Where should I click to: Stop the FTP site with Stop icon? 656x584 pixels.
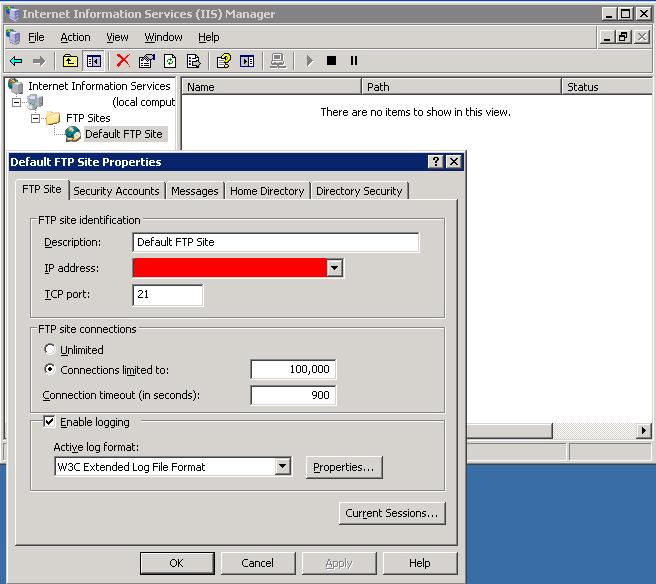point(331,61)
